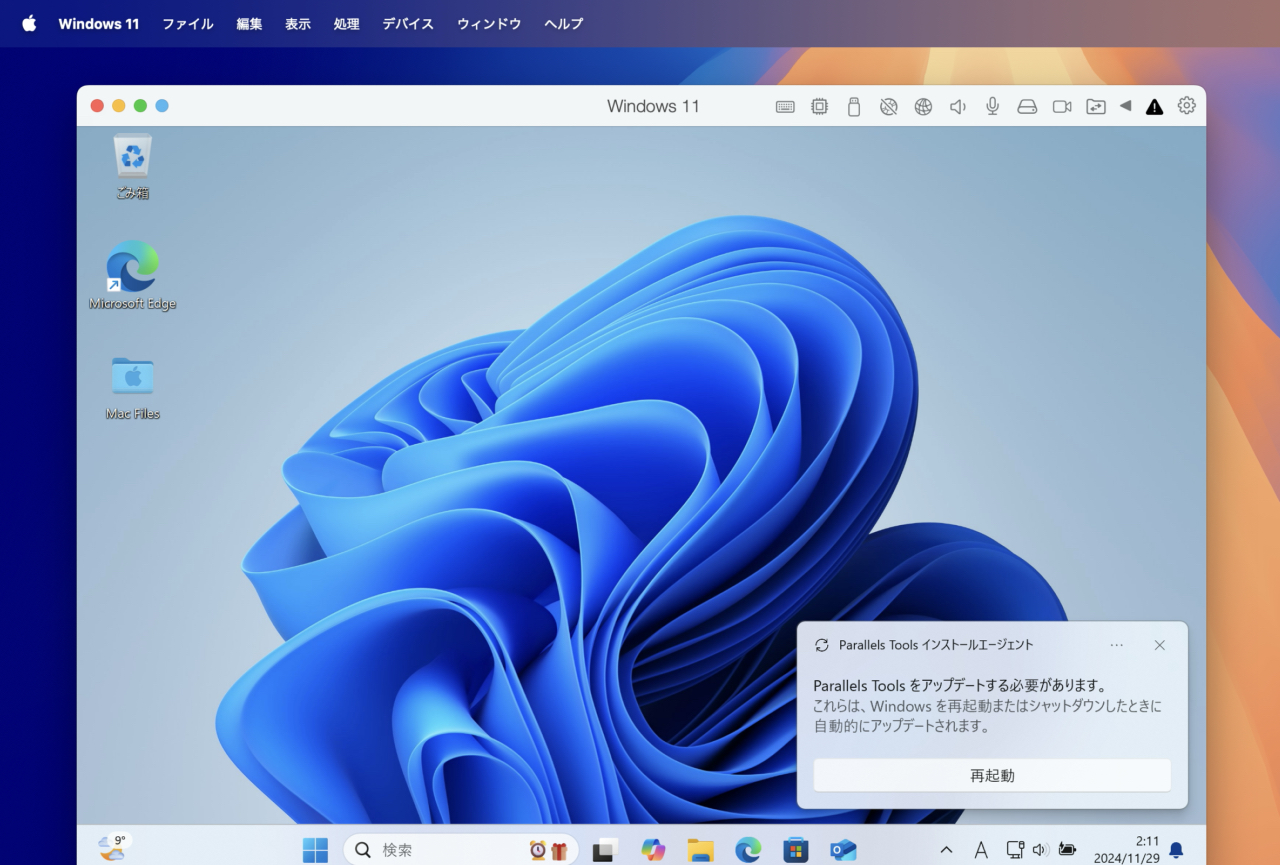The image size is (1280, 865).
Task: Open the デバイス menu
Action: (x=408, y=24)
